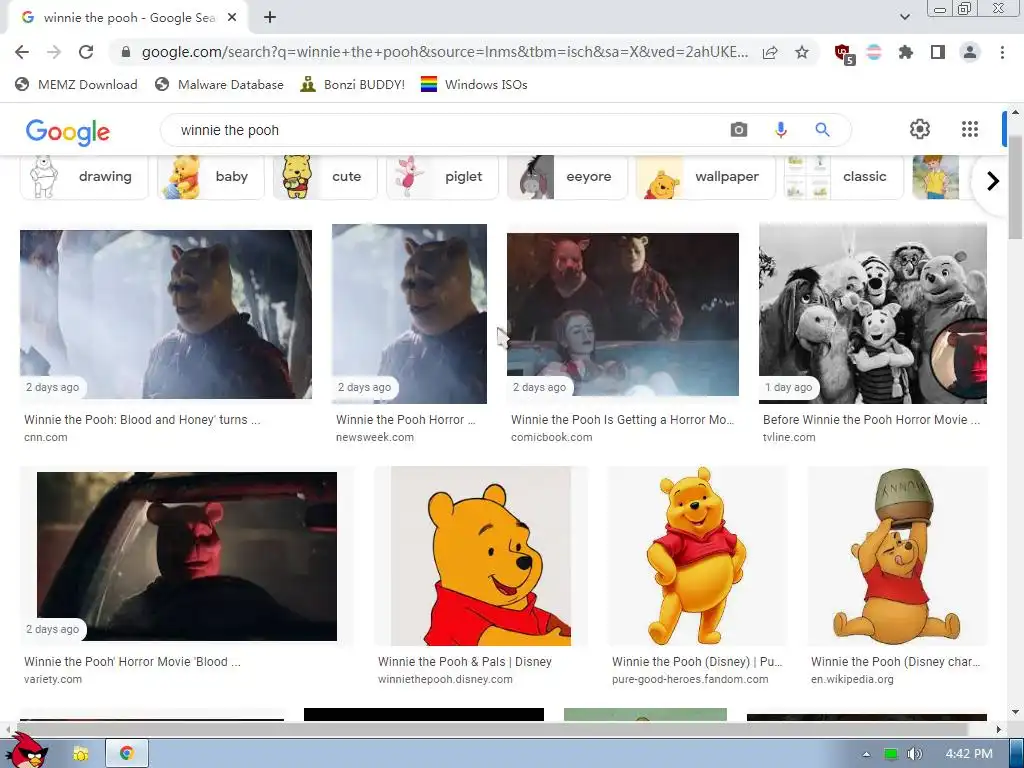Viewport: 1024px width, 768px height.
Task: Open the cnn.com Blood and Honey thumbnail
Action: click(x=166, y=314)
